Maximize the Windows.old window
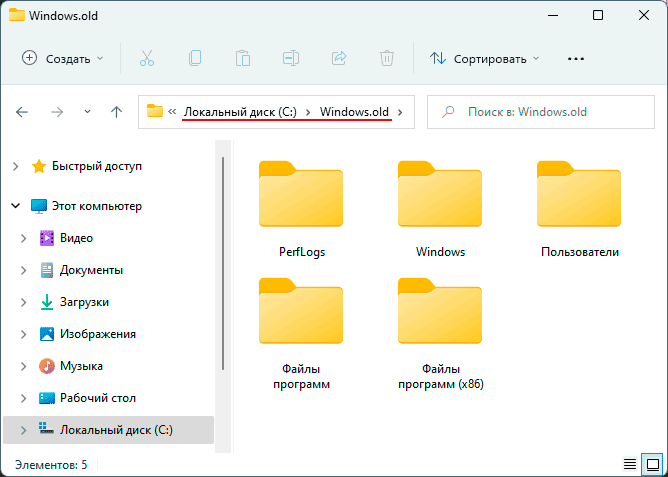The width and height of the screenshot is (668, 477). click(598, 15)
